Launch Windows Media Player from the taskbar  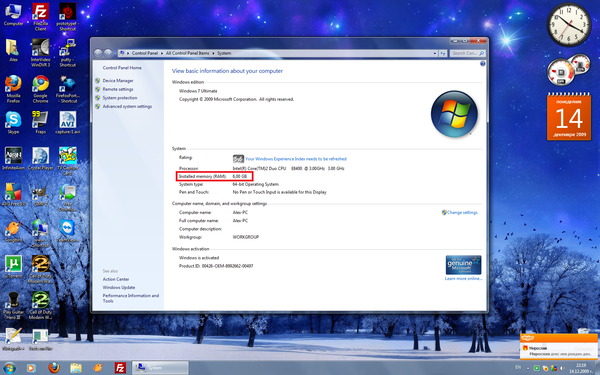tap(31, 368)
